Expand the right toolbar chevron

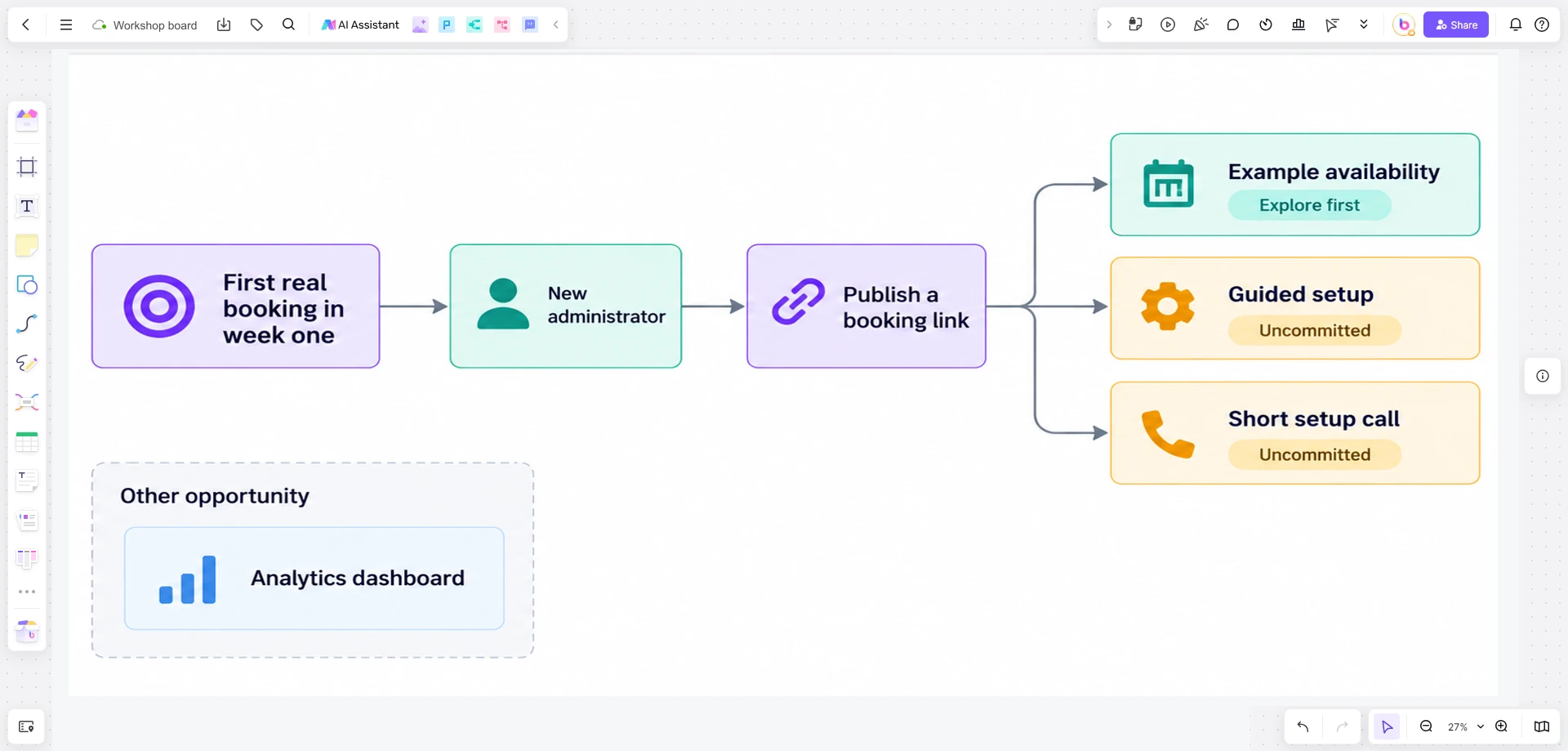pyautogui.click(x=1109, y=25)
